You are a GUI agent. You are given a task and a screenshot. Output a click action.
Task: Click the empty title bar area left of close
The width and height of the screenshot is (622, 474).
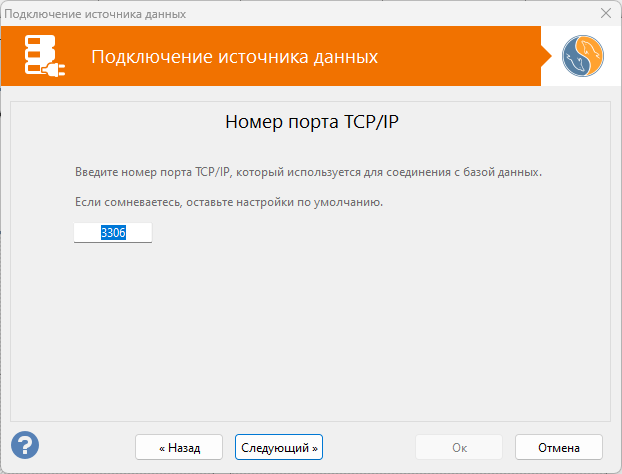pos(400,14)
